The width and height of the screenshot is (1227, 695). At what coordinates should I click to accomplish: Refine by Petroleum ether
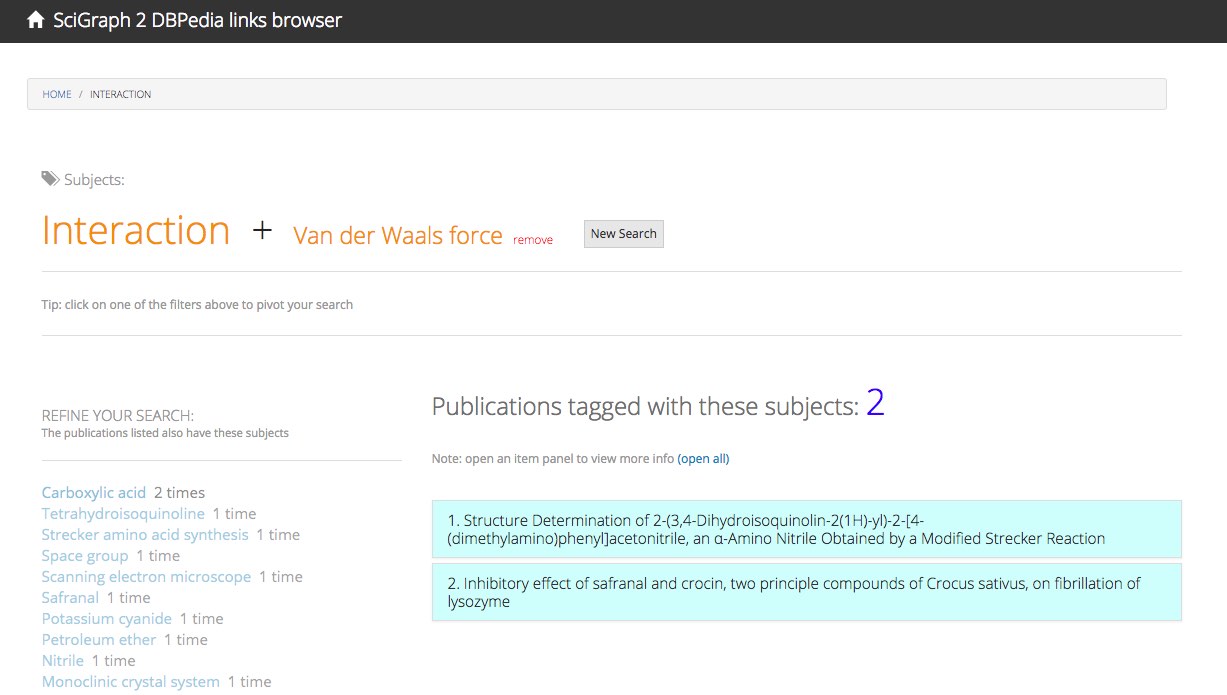99,639
